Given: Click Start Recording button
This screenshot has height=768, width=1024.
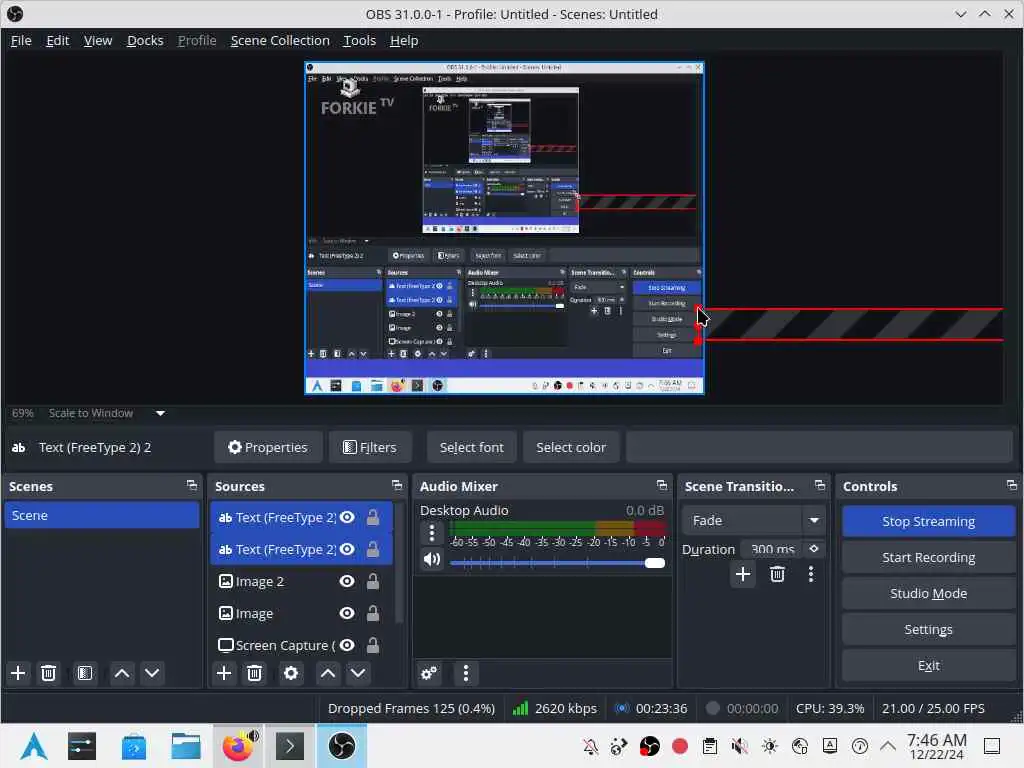Looking at the screenshot, I should (x=928, y=557).
